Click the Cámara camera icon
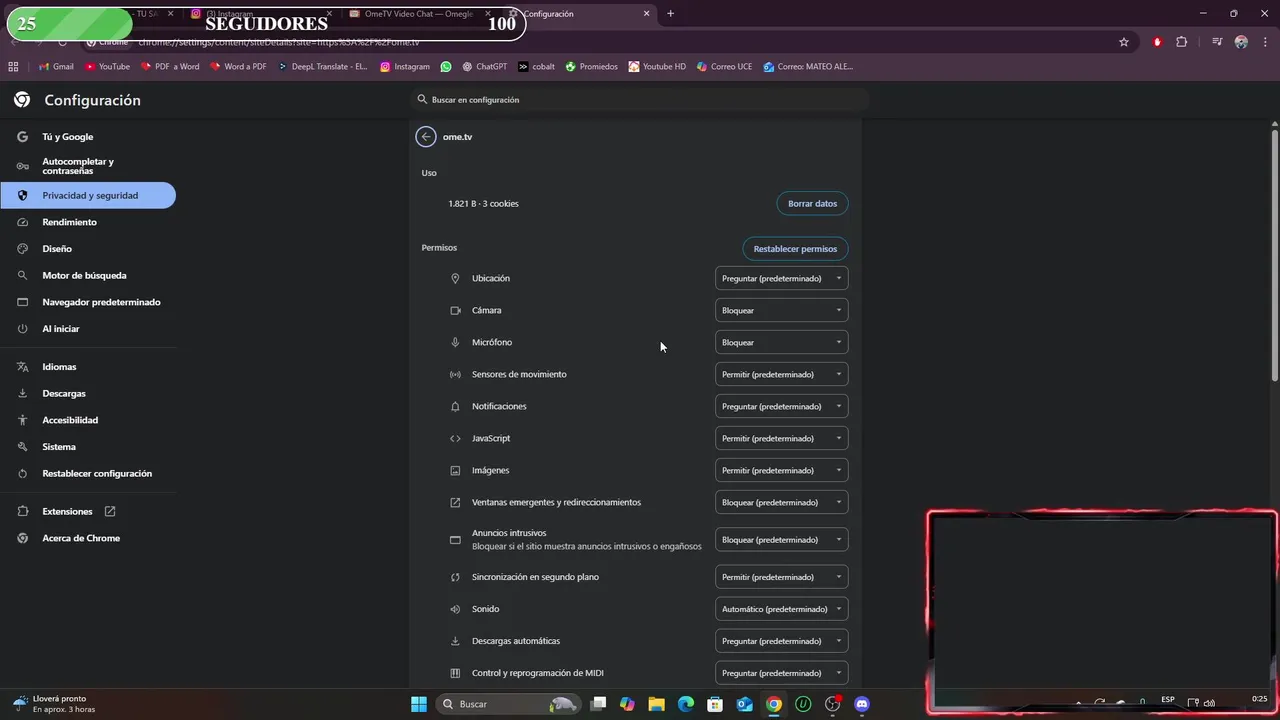The image size is (1280, 720). (455, 310)
